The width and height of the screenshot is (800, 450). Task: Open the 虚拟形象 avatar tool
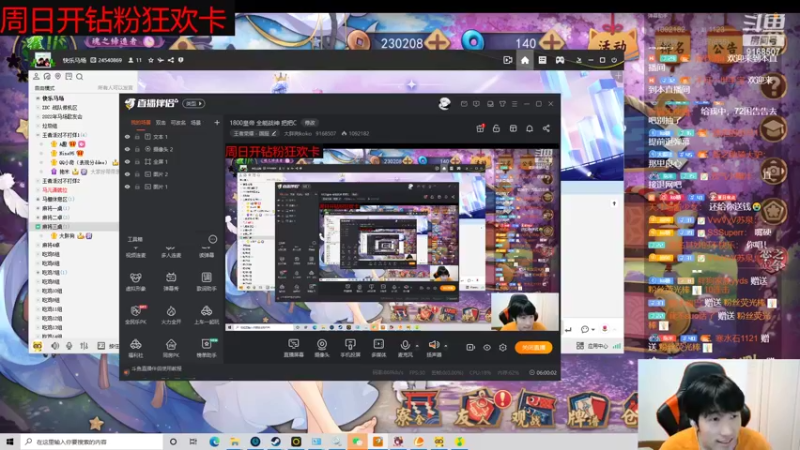pos(135,282)
